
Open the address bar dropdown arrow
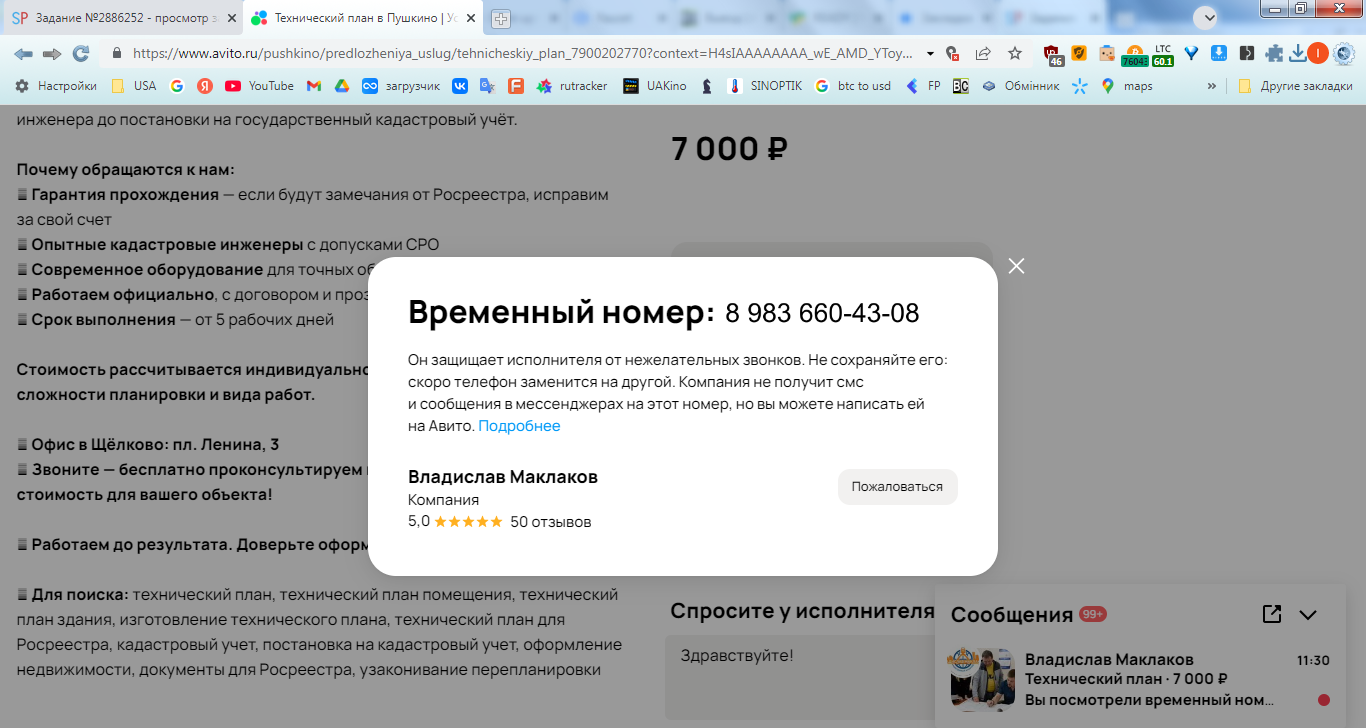point(931,53)
